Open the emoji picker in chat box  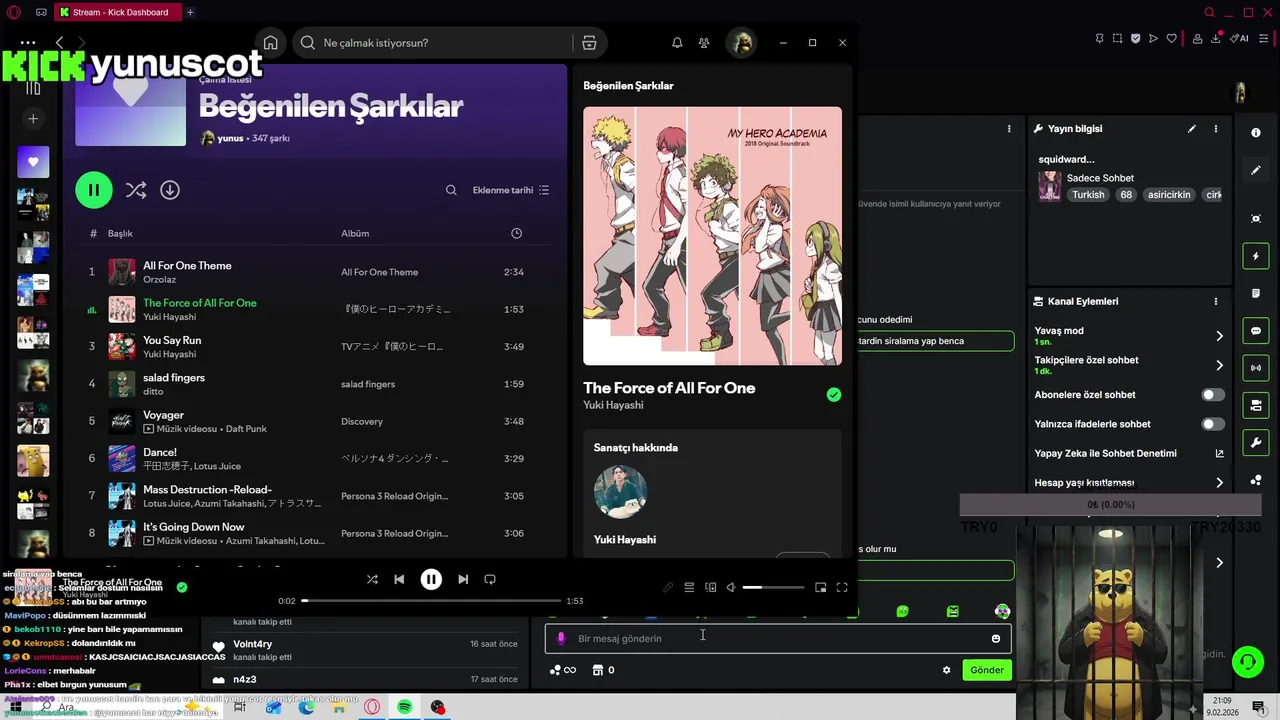(x=995, y=638)
